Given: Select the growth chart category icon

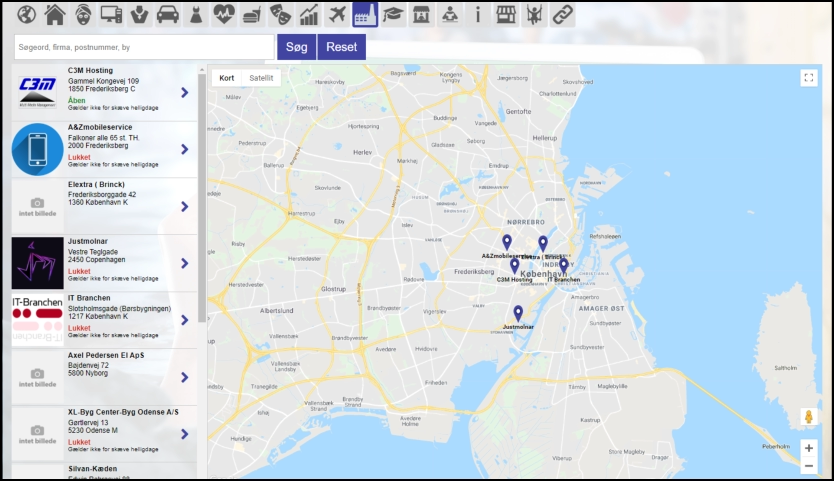Looking at the screenshot, I should pyautogui.click(x=308, y=14).
